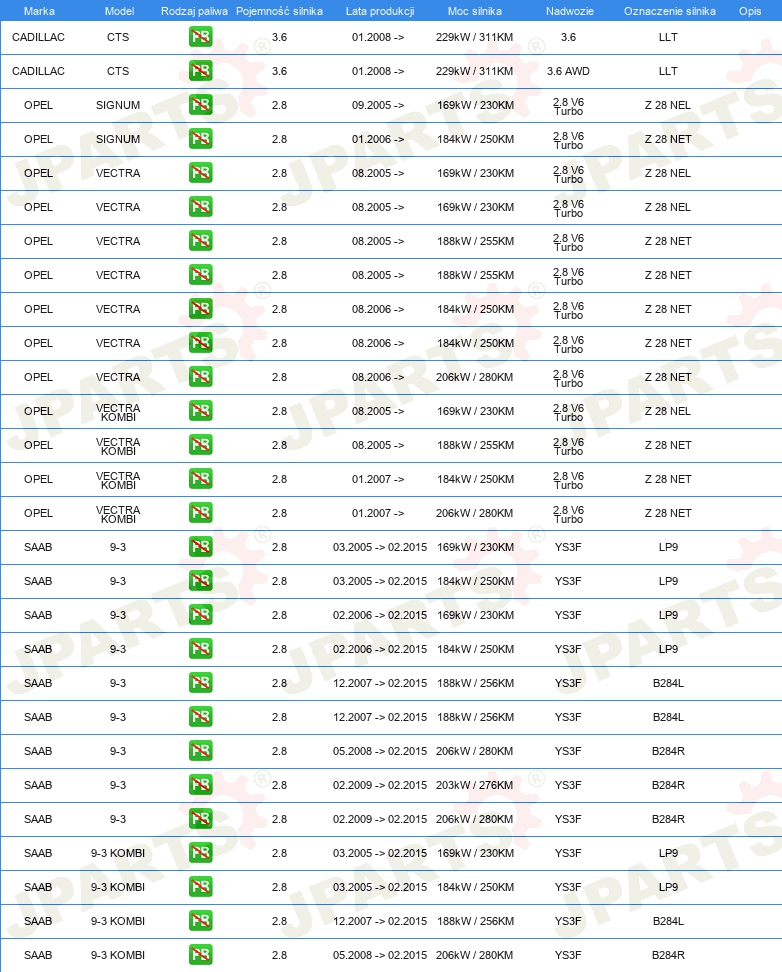
Task: Select '206kW / 280KM' in Opel Vectra 08.2006 row
Action: click(474, 377)
